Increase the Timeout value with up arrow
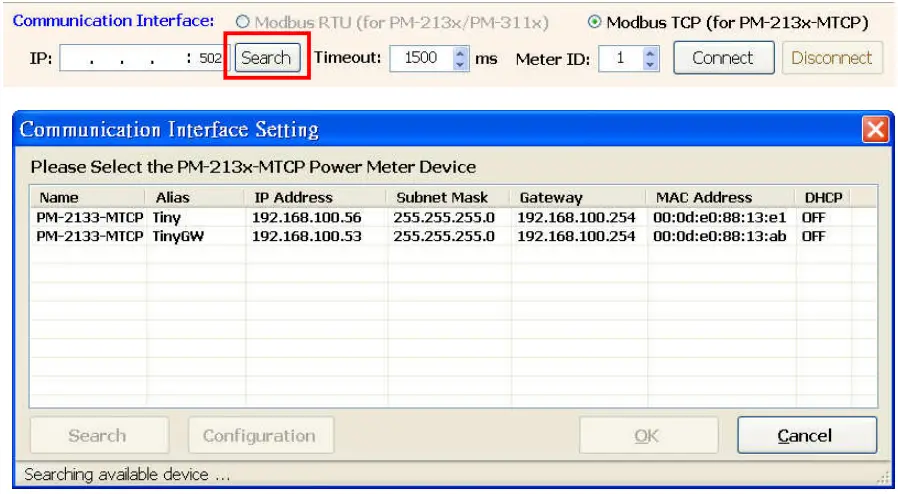This screenshot has height=494, width=898. [460, 53]
